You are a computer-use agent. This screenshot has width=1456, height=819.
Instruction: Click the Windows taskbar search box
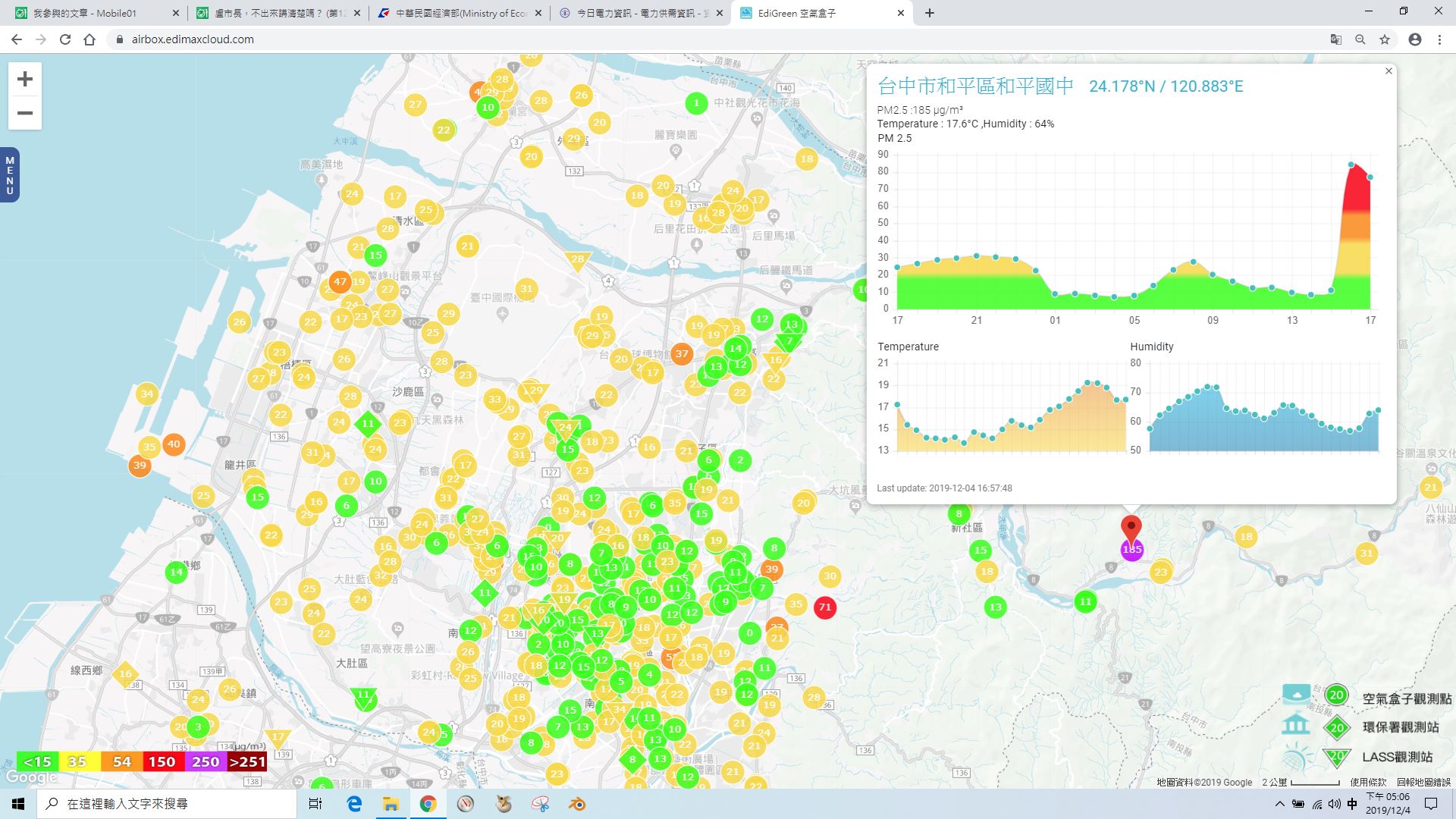coord(167,804)
